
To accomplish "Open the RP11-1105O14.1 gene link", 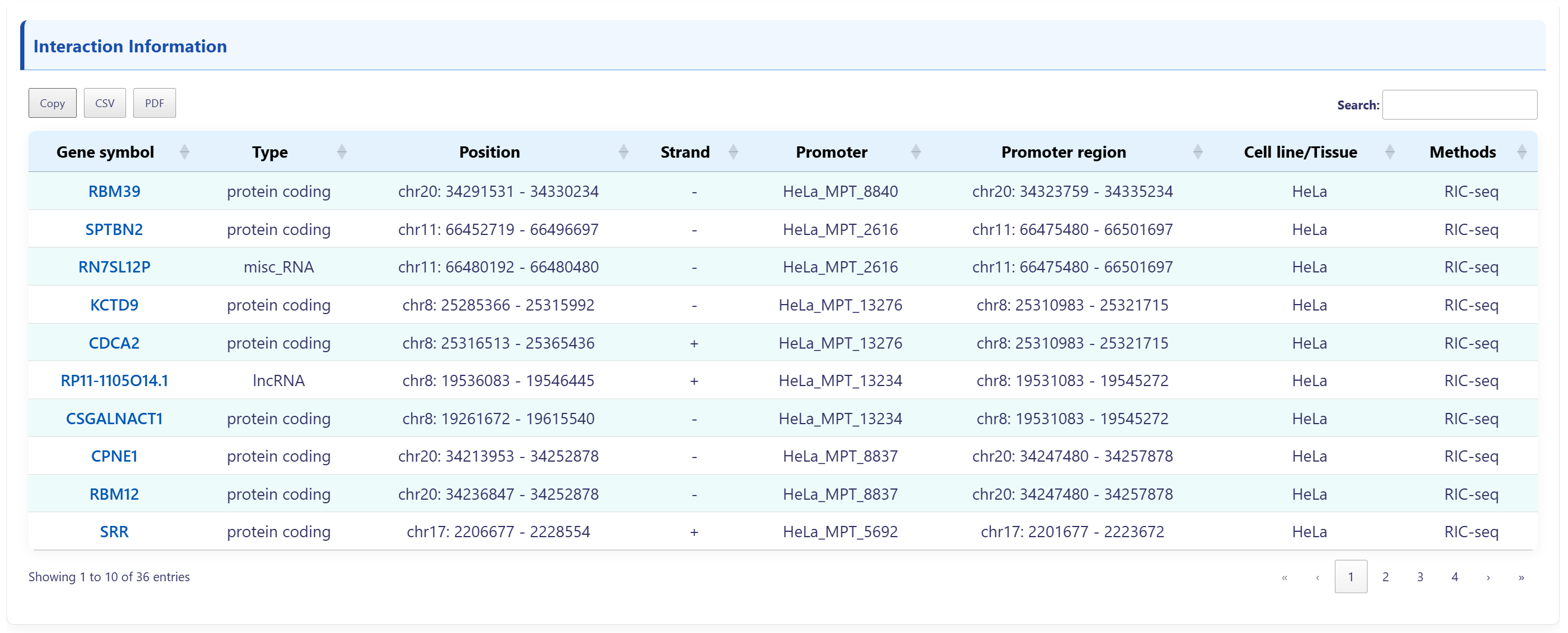I will (x=114, y=381).
